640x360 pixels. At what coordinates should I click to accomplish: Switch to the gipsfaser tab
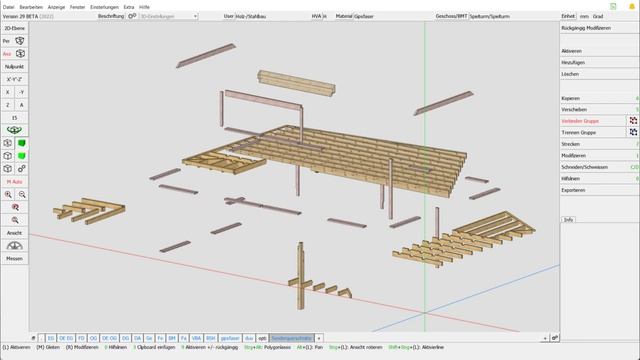(x=230, y=338)
